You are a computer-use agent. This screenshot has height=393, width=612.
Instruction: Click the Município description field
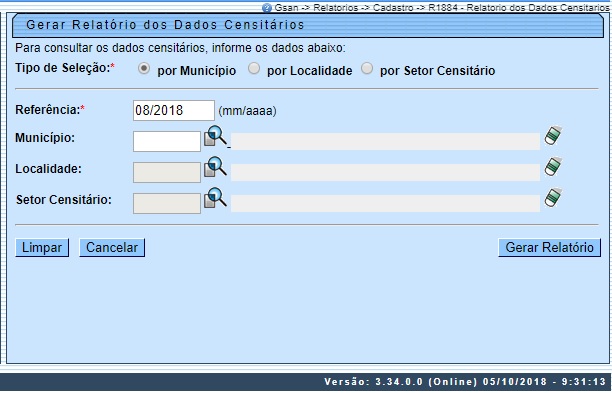(385, 141)
